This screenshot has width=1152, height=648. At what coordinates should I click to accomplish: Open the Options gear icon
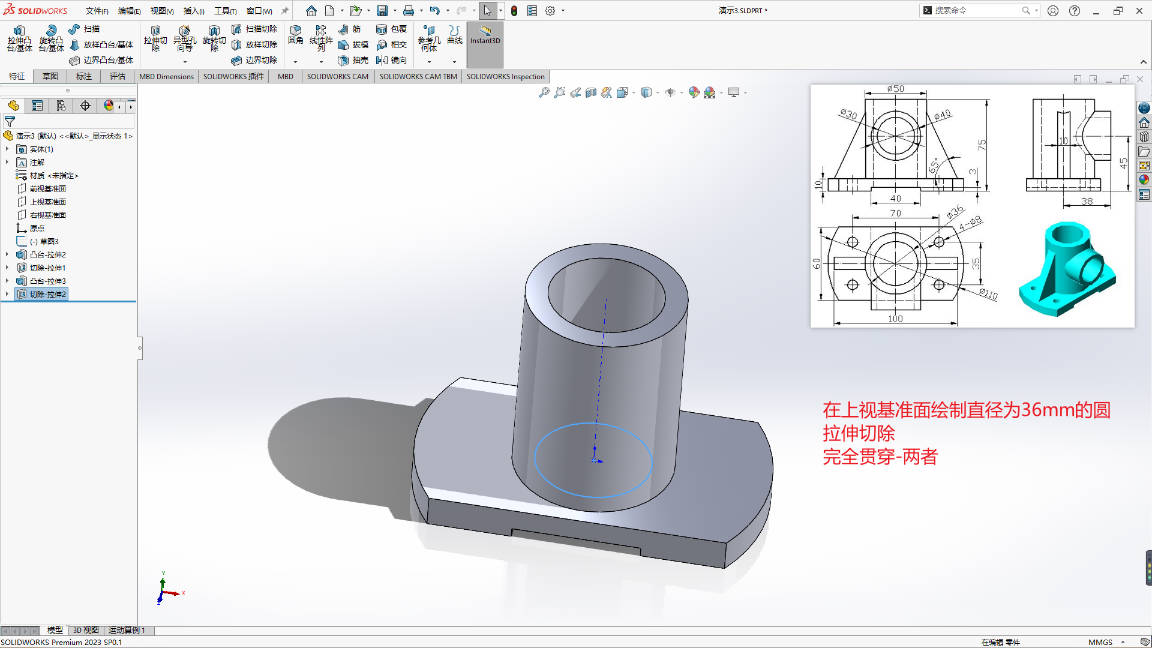coord(550,10)
